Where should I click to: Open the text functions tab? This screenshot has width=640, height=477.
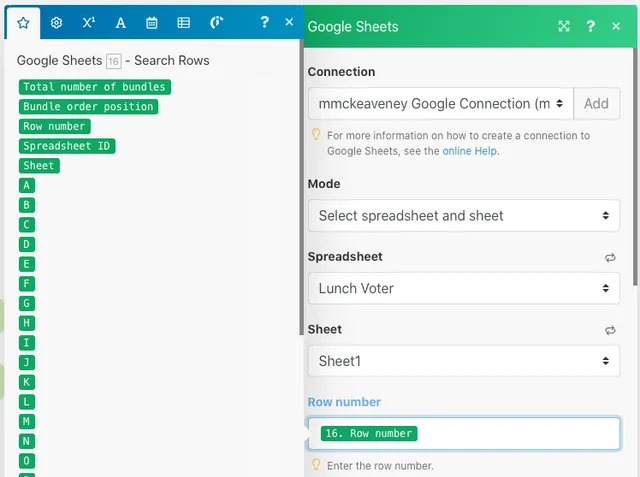[120, 22]
